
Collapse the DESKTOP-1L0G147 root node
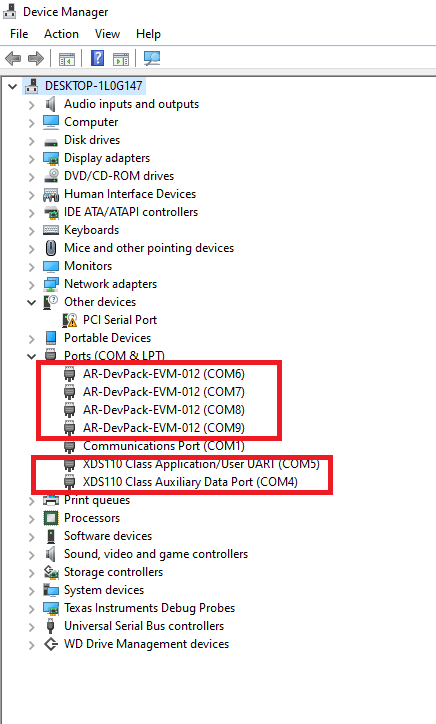pyautogui.click(x=13, y=86)
